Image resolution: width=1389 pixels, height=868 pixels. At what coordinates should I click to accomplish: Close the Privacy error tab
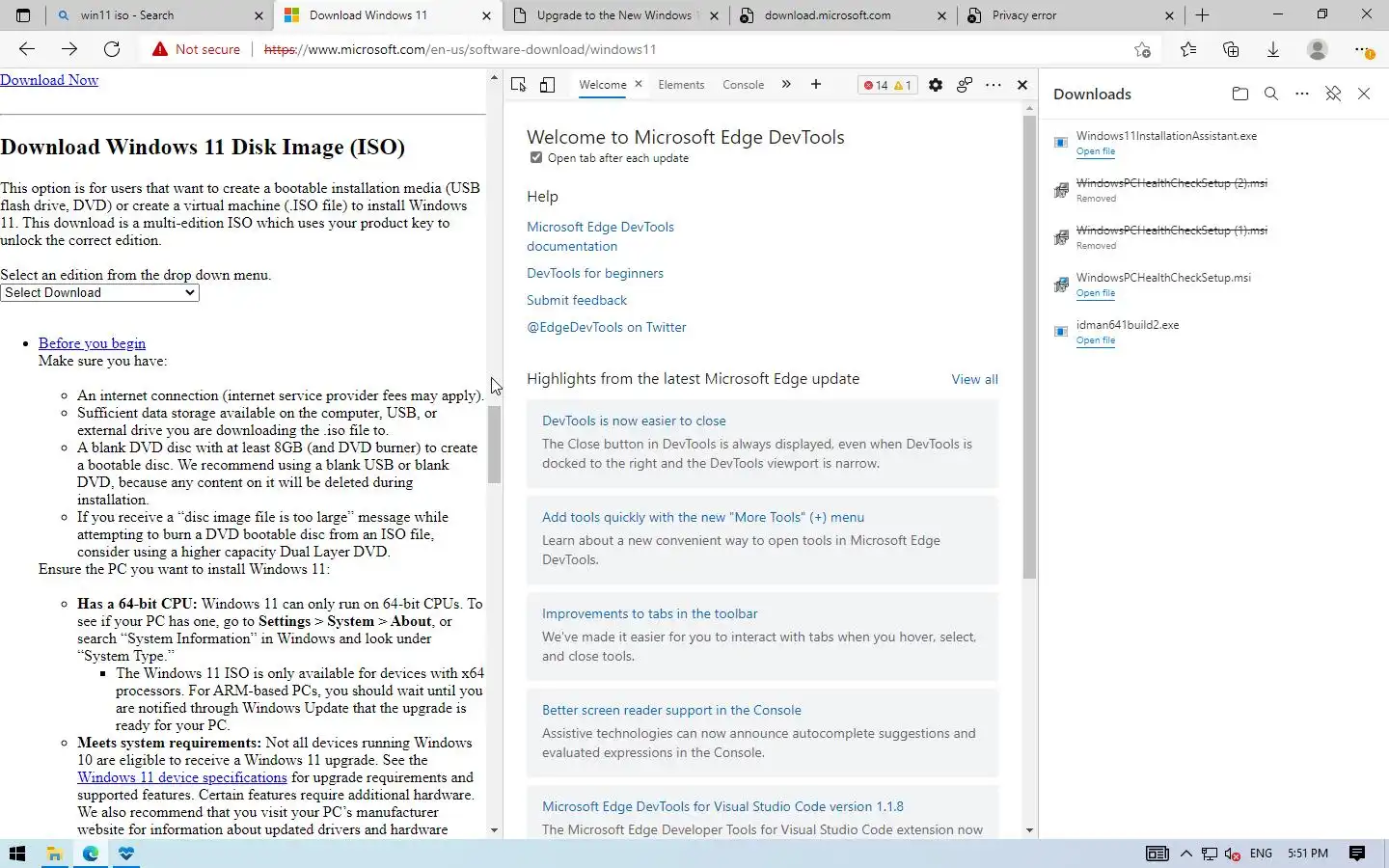(x=1169, y=15)
